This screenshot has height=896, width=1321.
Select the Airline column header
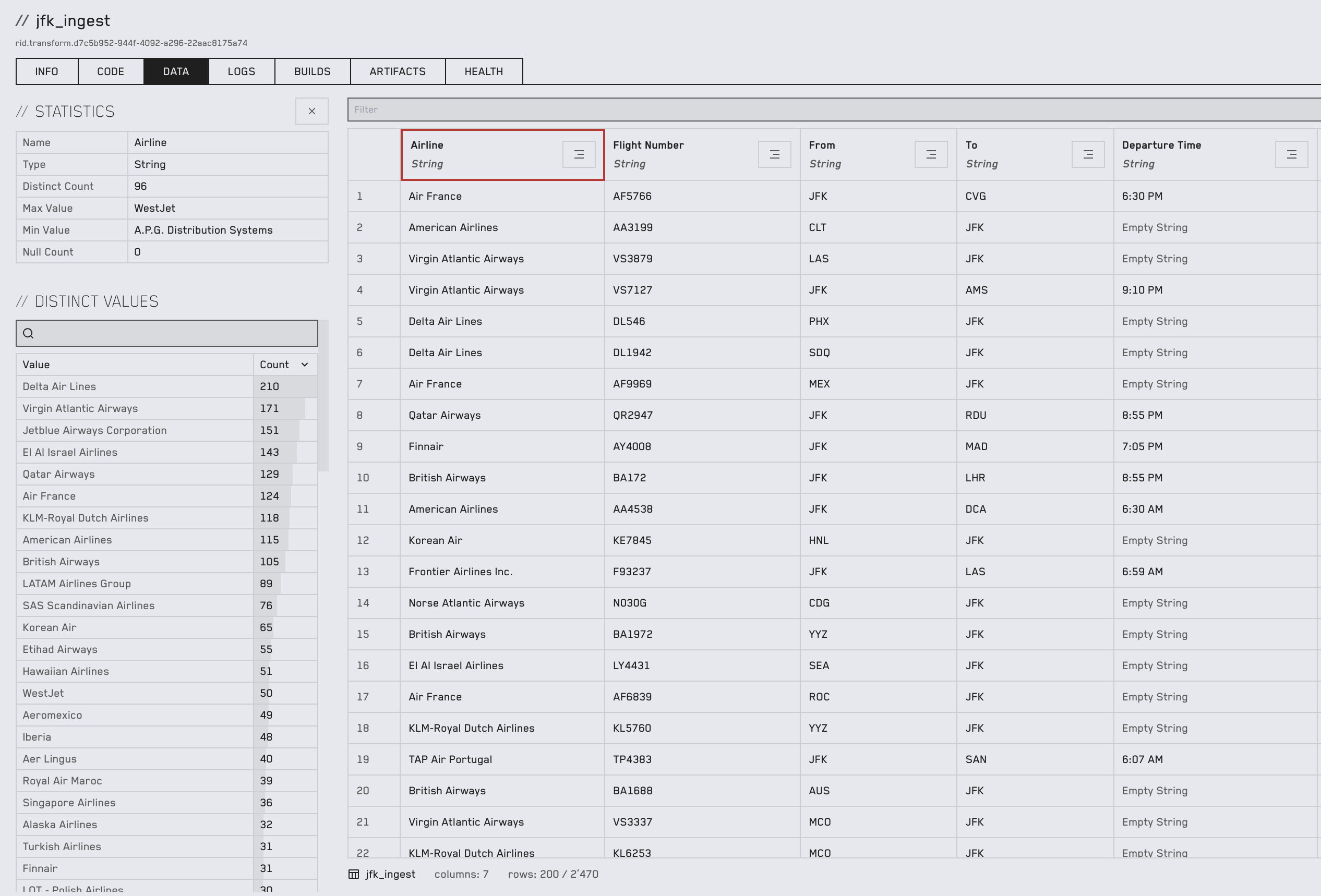point(502,154)
